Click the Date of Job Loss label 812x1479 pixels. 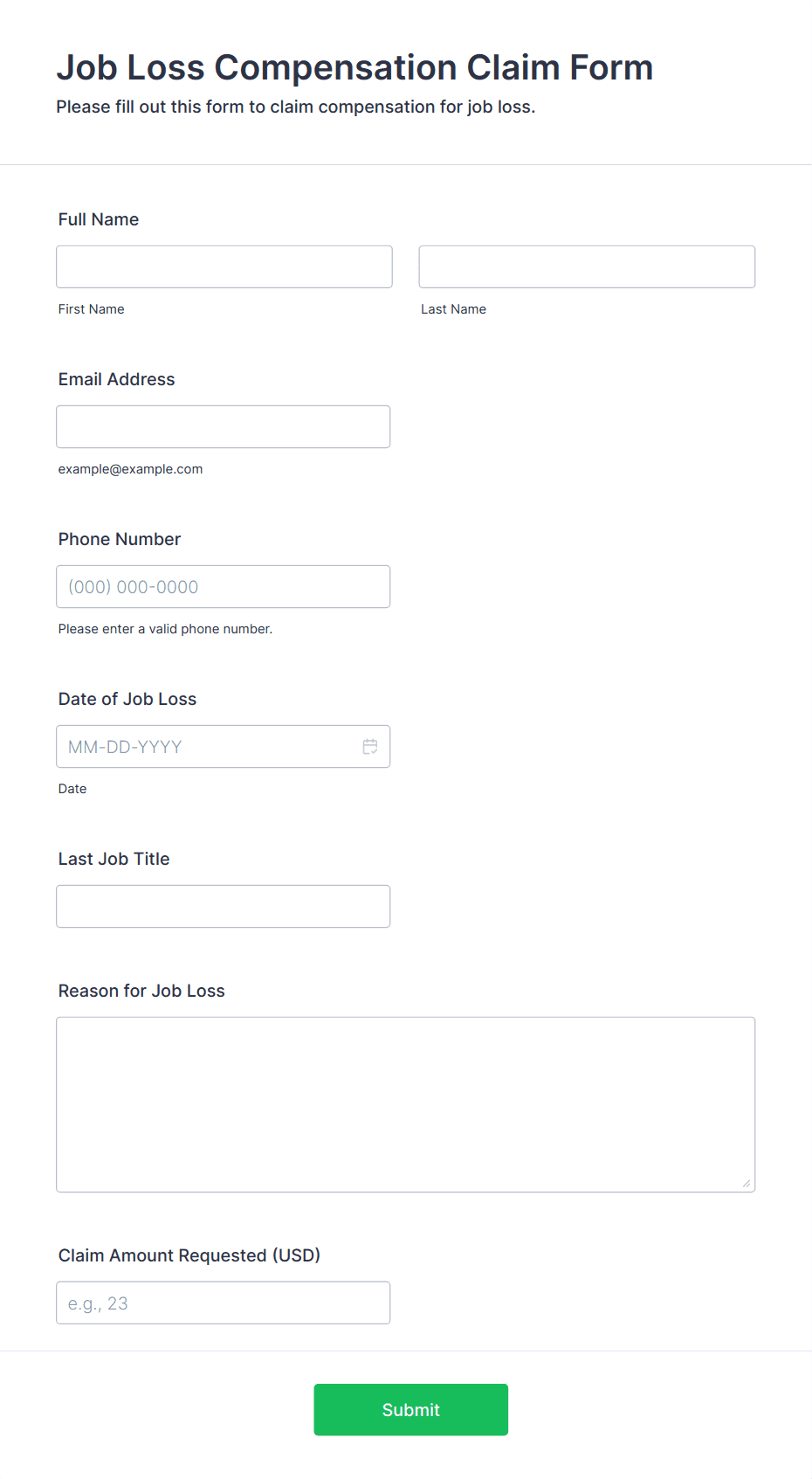tap(127, 699)
